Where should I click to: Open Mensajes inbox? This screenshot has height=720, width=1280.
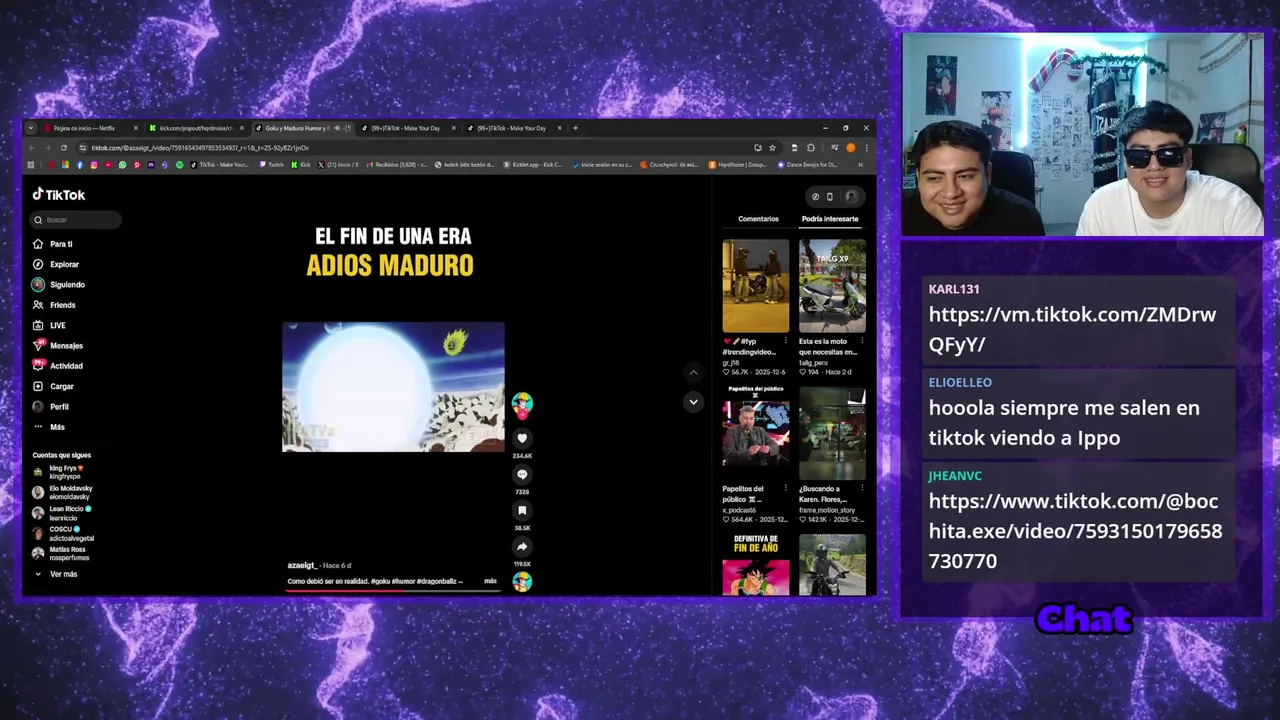(x=57, y=346)
